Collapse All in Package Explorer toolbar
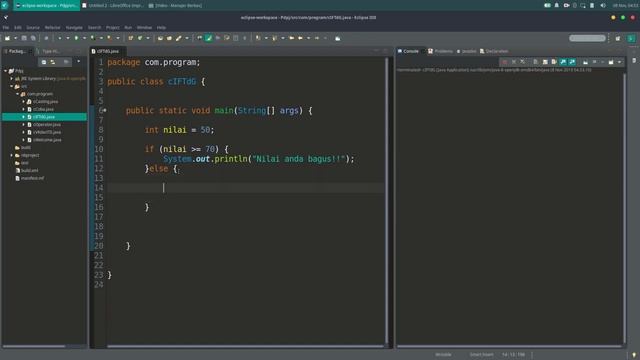This screenshot has width=640, height=360. (44, 62)
